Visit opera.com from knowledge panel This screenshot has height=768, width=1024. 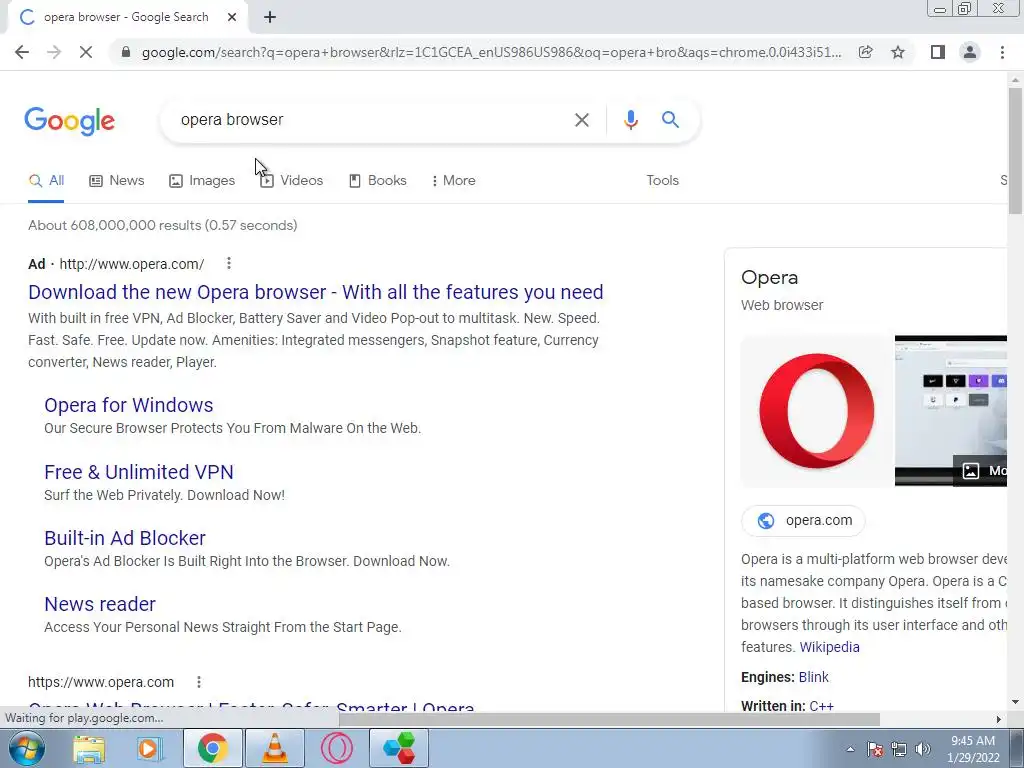pyautogui.click(x=803, y=520)
